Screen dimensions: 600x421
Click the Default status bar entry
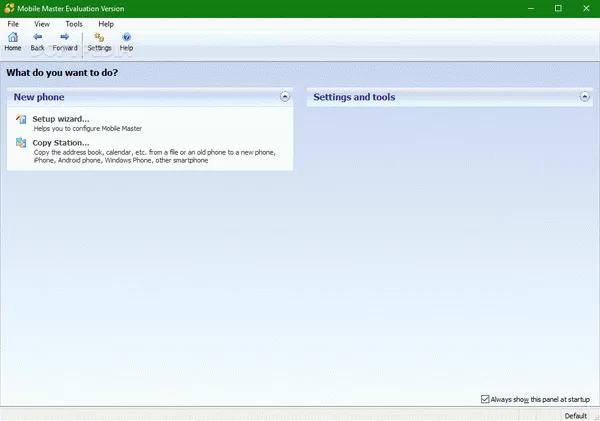(x=576, y=416)
